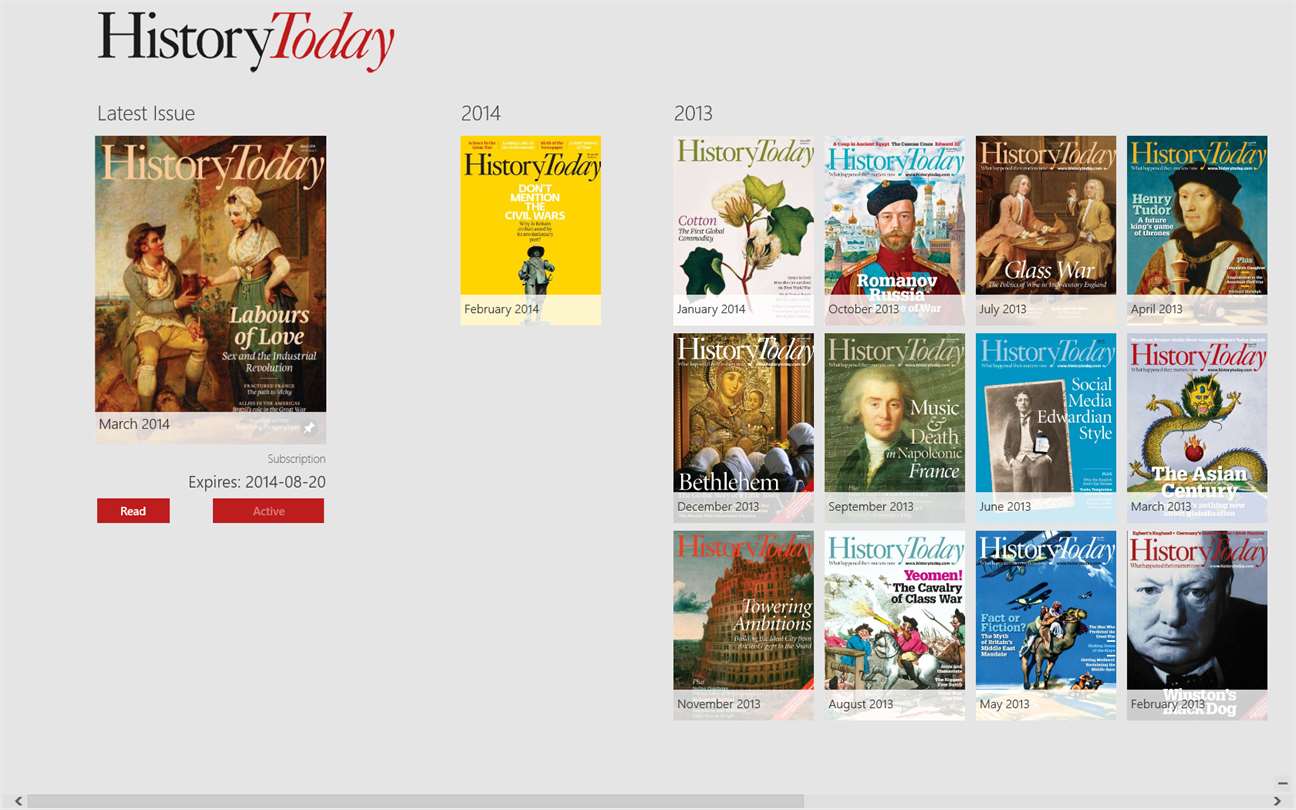Click the pin icon on the March 2014 cover
This screenshot has width=1296, height=810.
pyautogui.click(x=309, y=427)
